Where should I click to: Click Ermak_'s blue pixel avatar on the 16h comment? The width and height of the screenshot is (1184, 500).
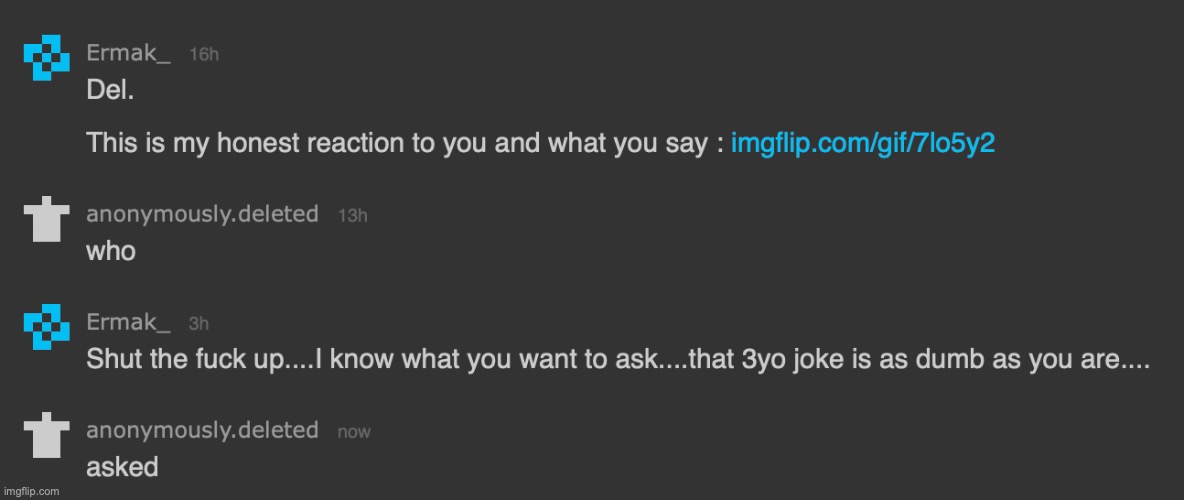(x=46, y=58)
